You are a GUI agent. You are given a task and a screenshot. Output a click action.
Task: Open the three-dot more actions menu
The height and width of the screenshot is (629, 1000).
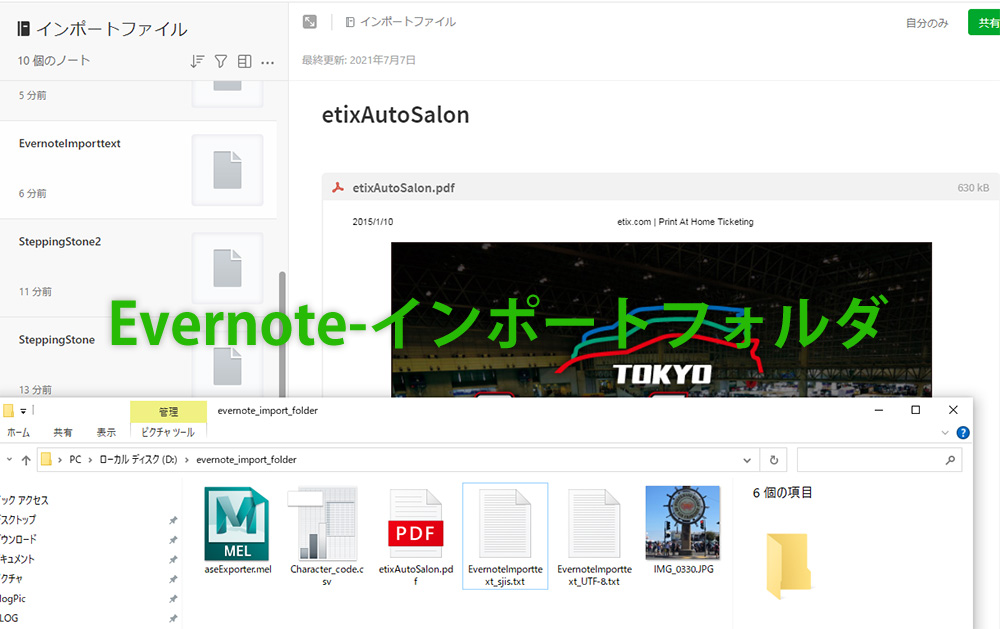coord(267,62)
